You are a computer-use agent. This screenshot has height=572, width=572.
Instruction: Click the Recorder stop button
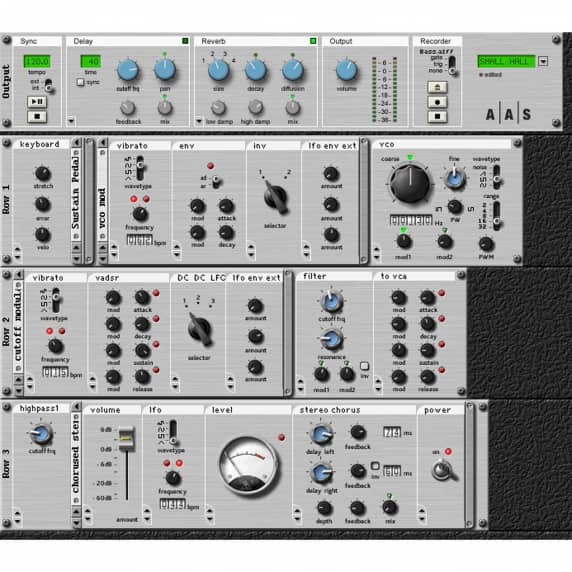pos(437,116)
